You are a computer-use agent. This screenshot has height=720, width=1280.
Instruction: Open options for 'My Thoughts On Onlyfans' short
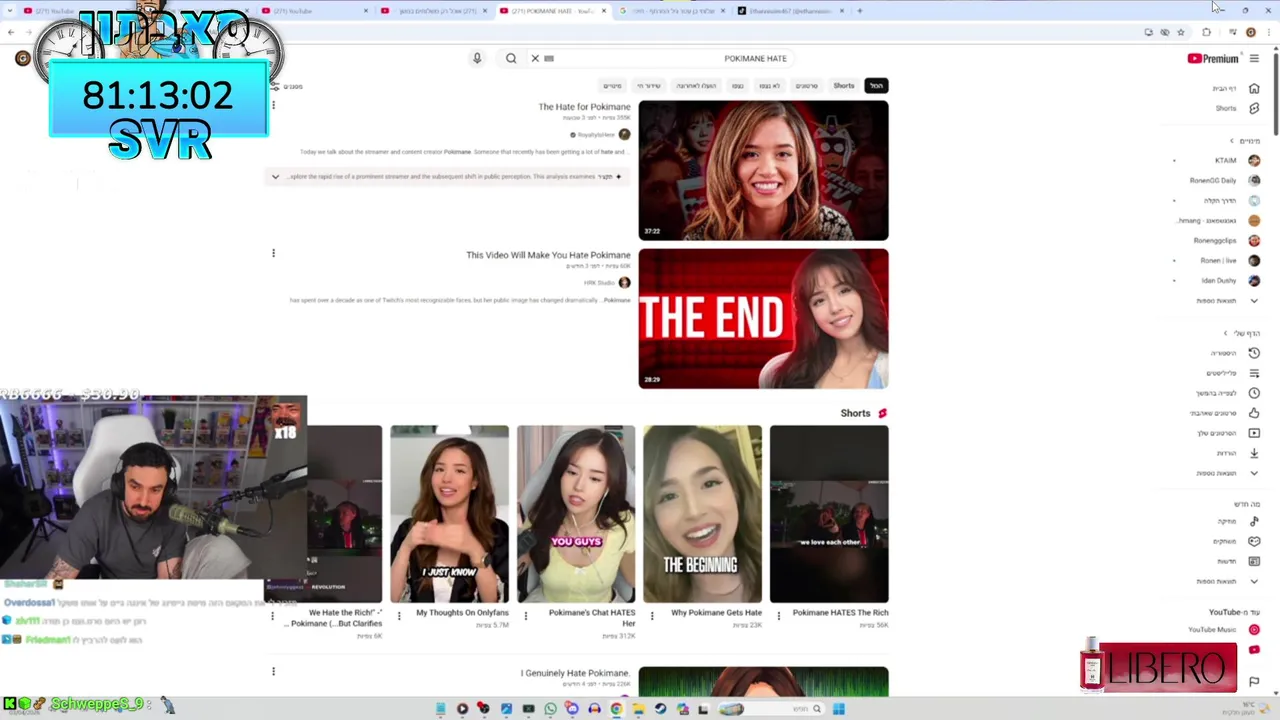coord(399,616)
